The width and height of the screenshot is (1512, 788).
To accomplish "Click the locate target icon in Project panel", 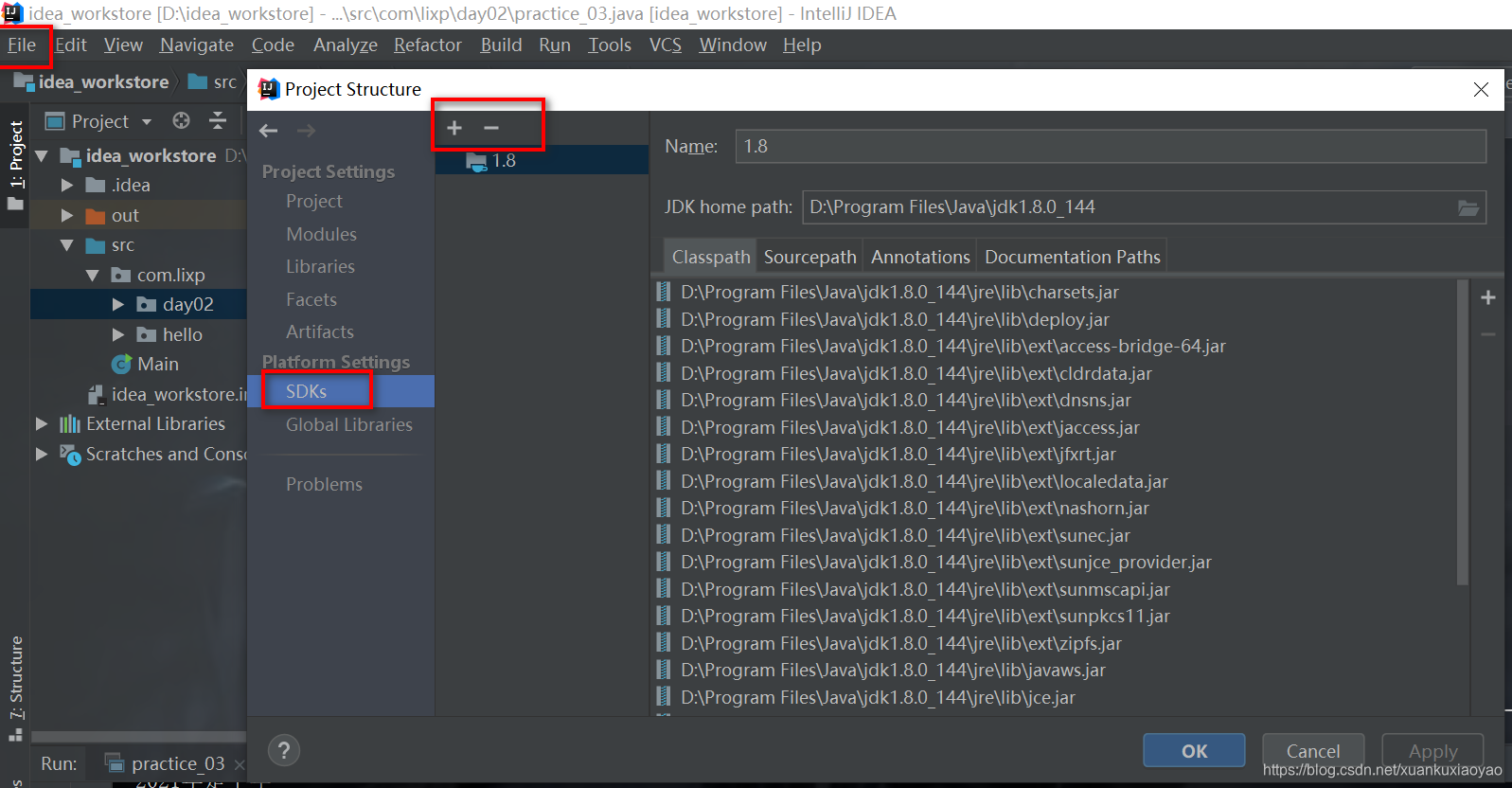I will (x=181, y=120).
